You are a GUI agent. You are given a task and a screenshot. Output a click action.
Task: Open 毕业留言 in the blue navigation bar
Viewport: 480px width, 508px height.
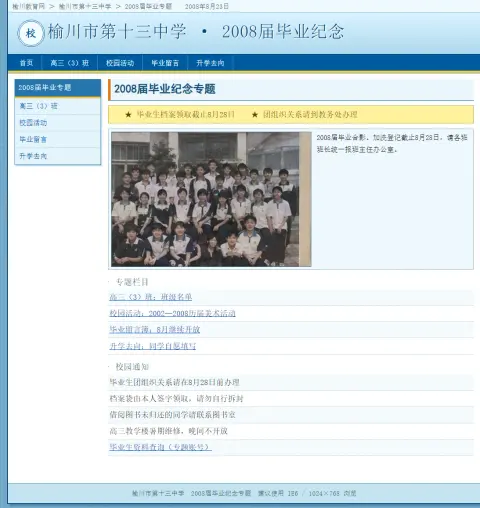tap(165, 63)
